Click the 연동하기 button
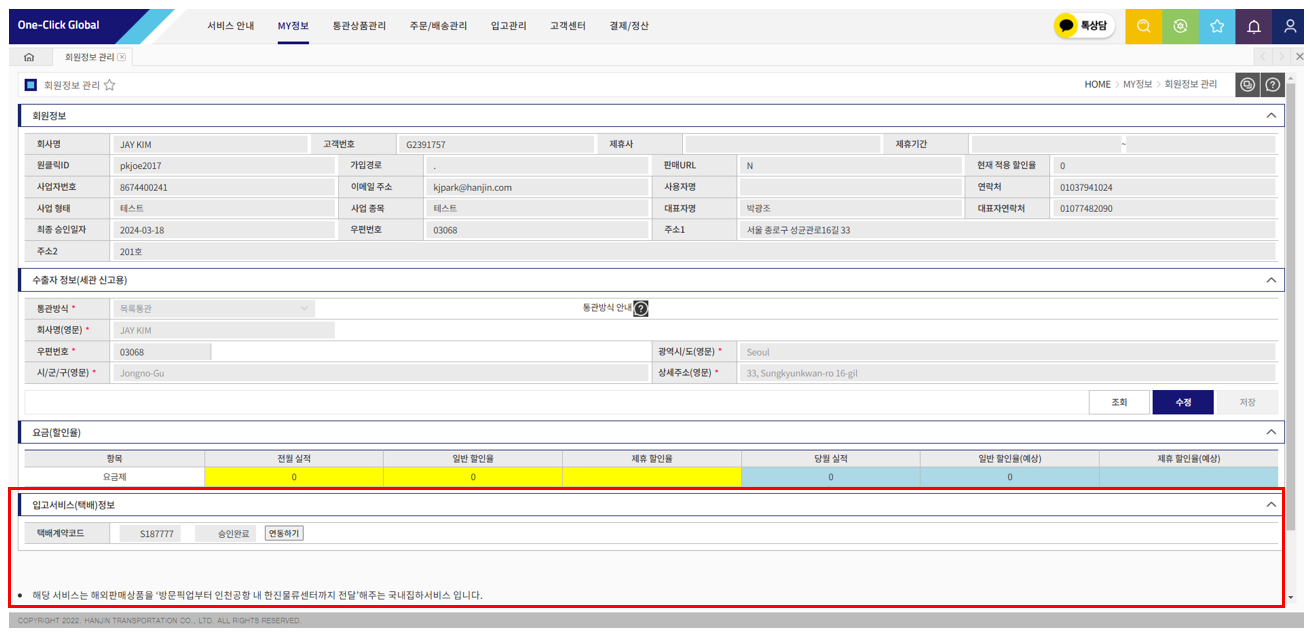Screen dimensions: 1310x634 [284, 533]
